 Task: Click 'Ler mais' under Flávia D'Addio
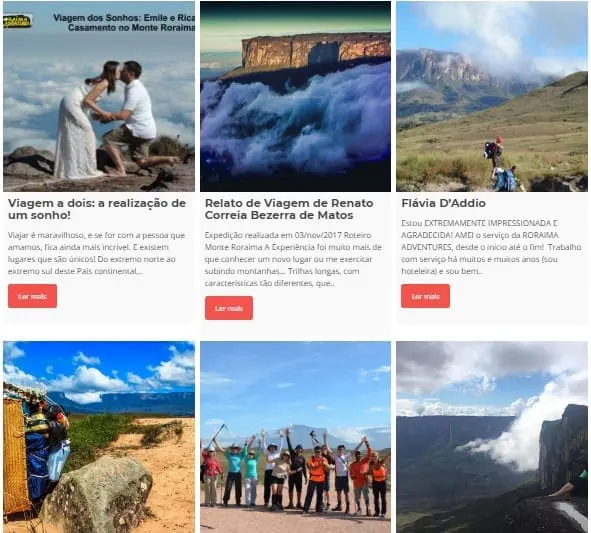click(426, 296)
